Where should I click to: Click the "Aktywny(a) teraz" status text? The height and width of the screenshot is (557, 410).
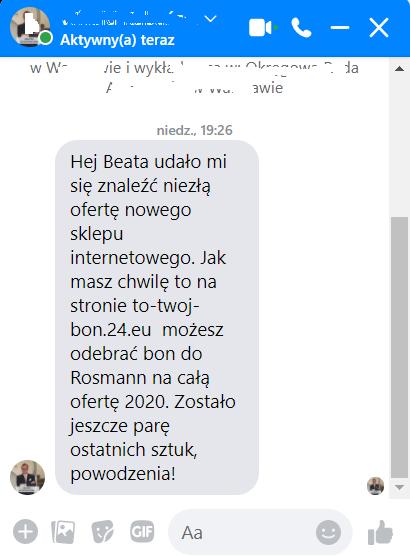[117, 40]
